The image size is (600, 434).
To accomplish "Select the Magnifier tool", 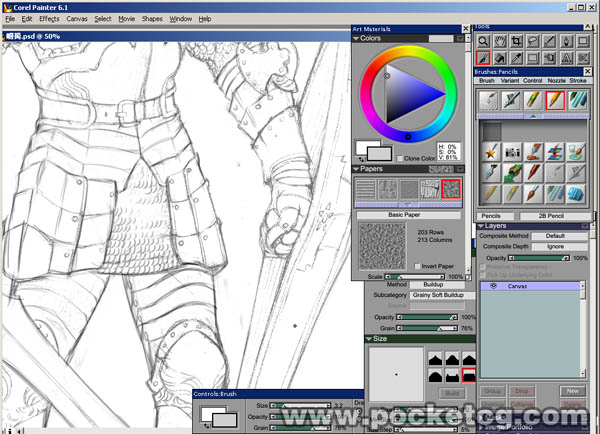I will click(484, 41).
